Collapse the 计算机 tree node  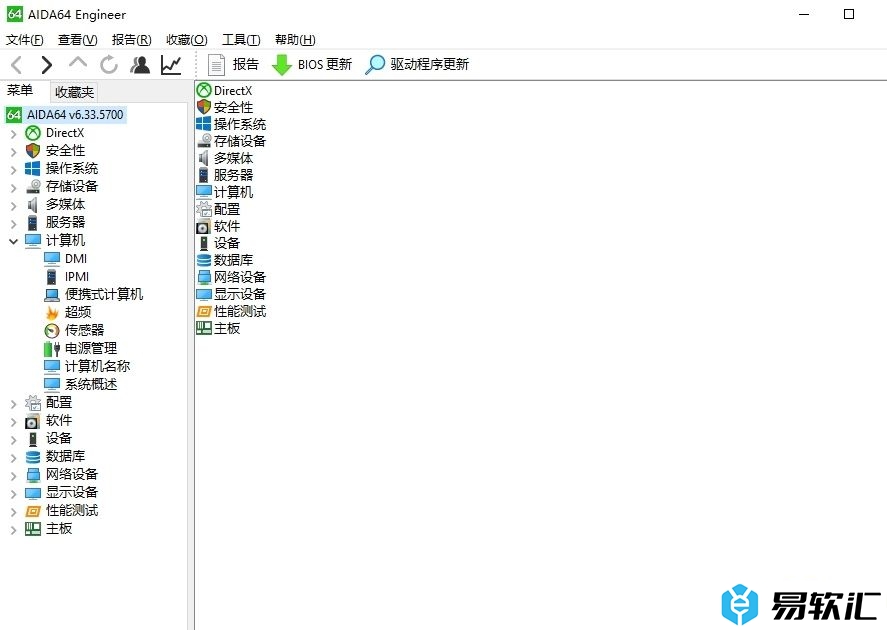tap(14, 241)
